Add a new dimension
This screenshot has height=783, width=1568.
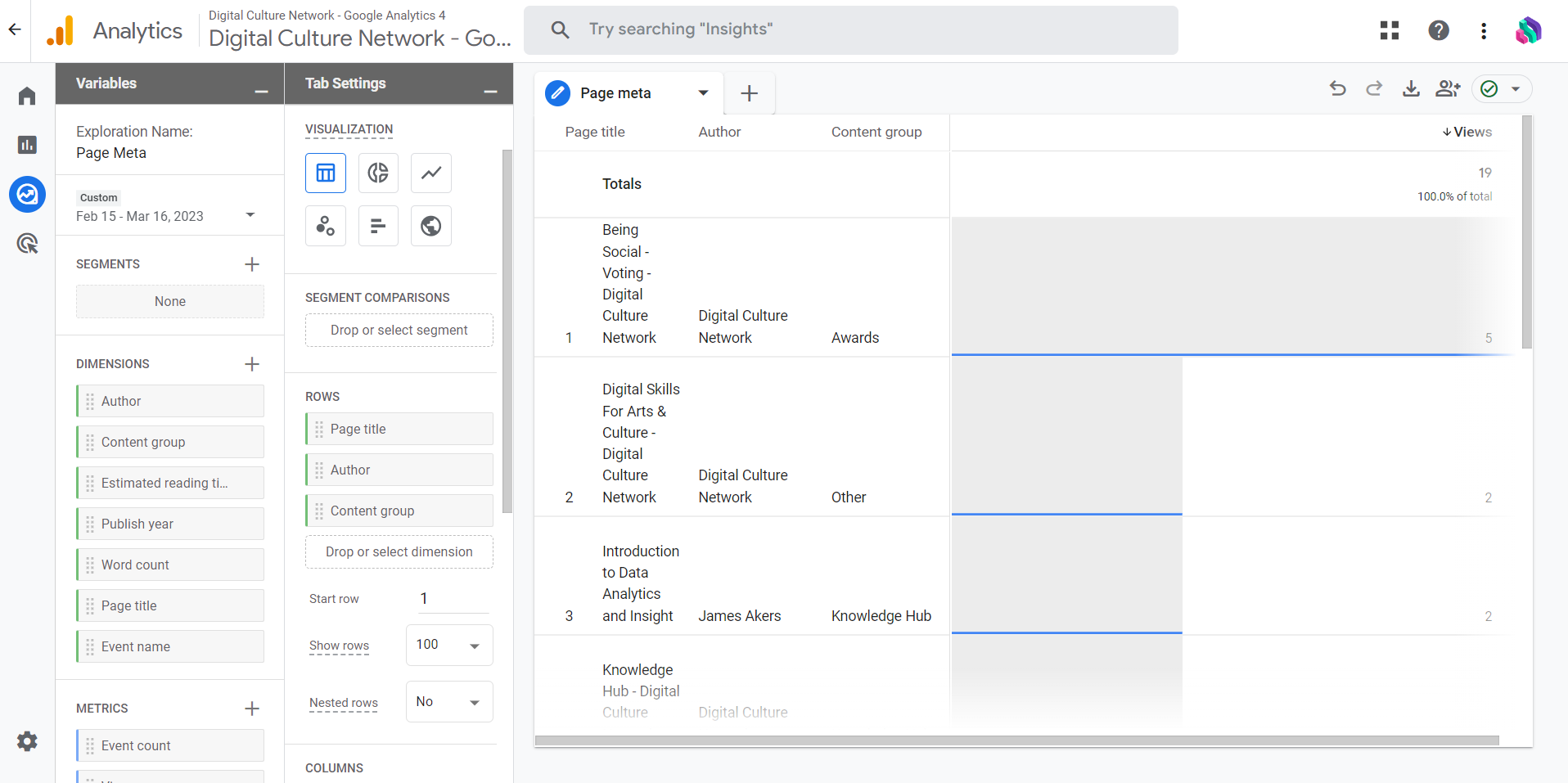pos(252,364)
